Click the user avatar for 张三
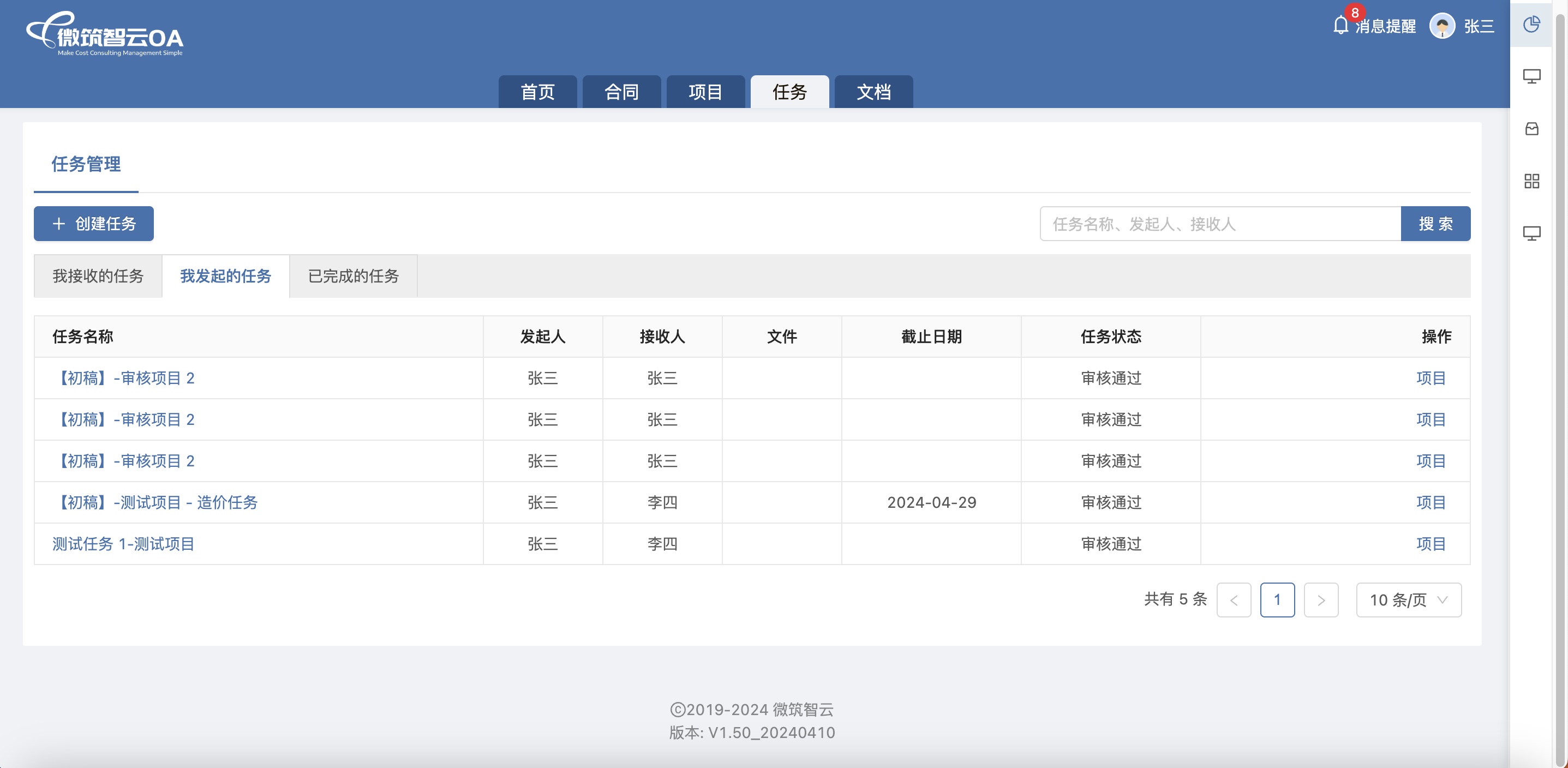Image resolution: width=1568 pixels, height=768 pixels. click(x=1441, y=26)
